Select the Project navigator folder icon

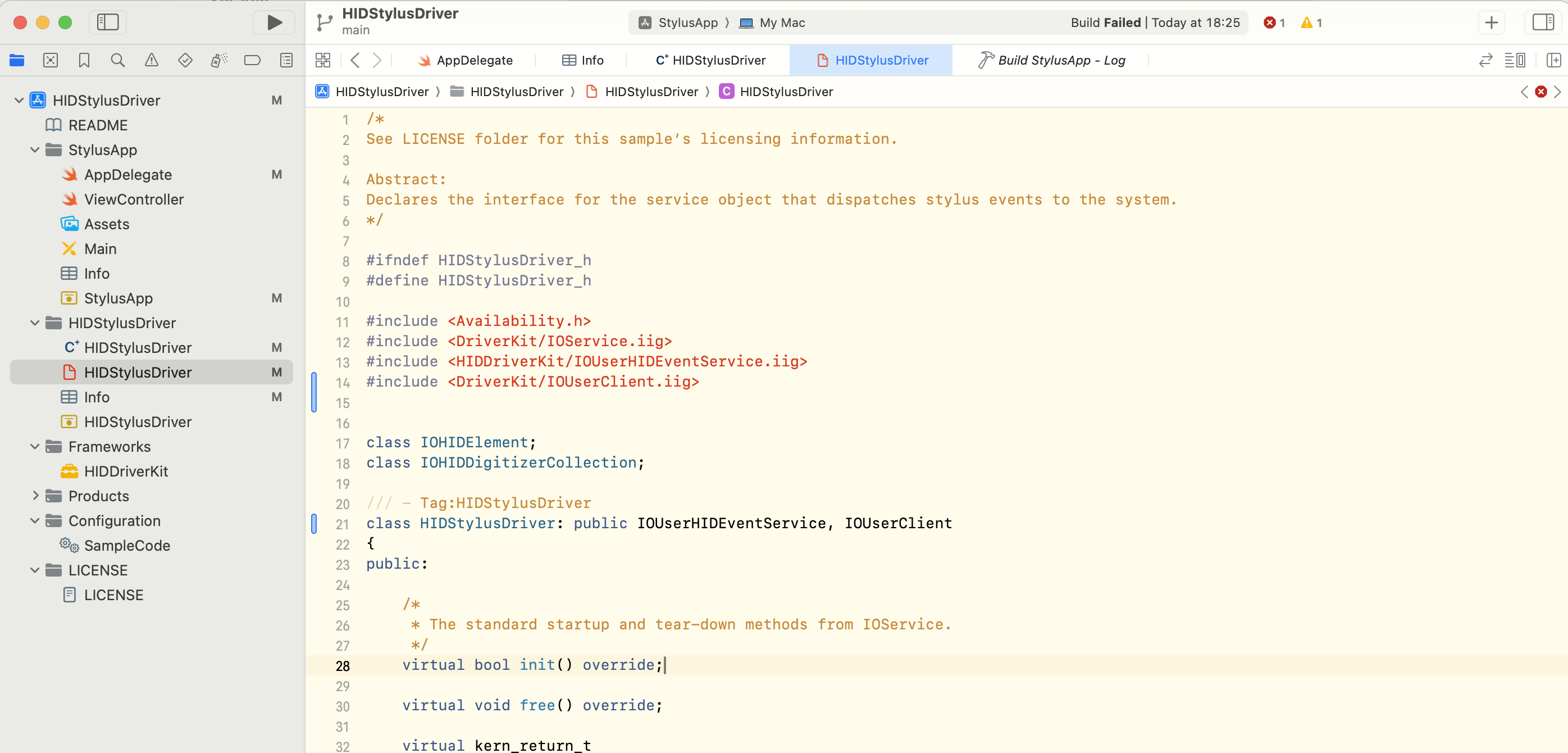(x=17, y=60)
